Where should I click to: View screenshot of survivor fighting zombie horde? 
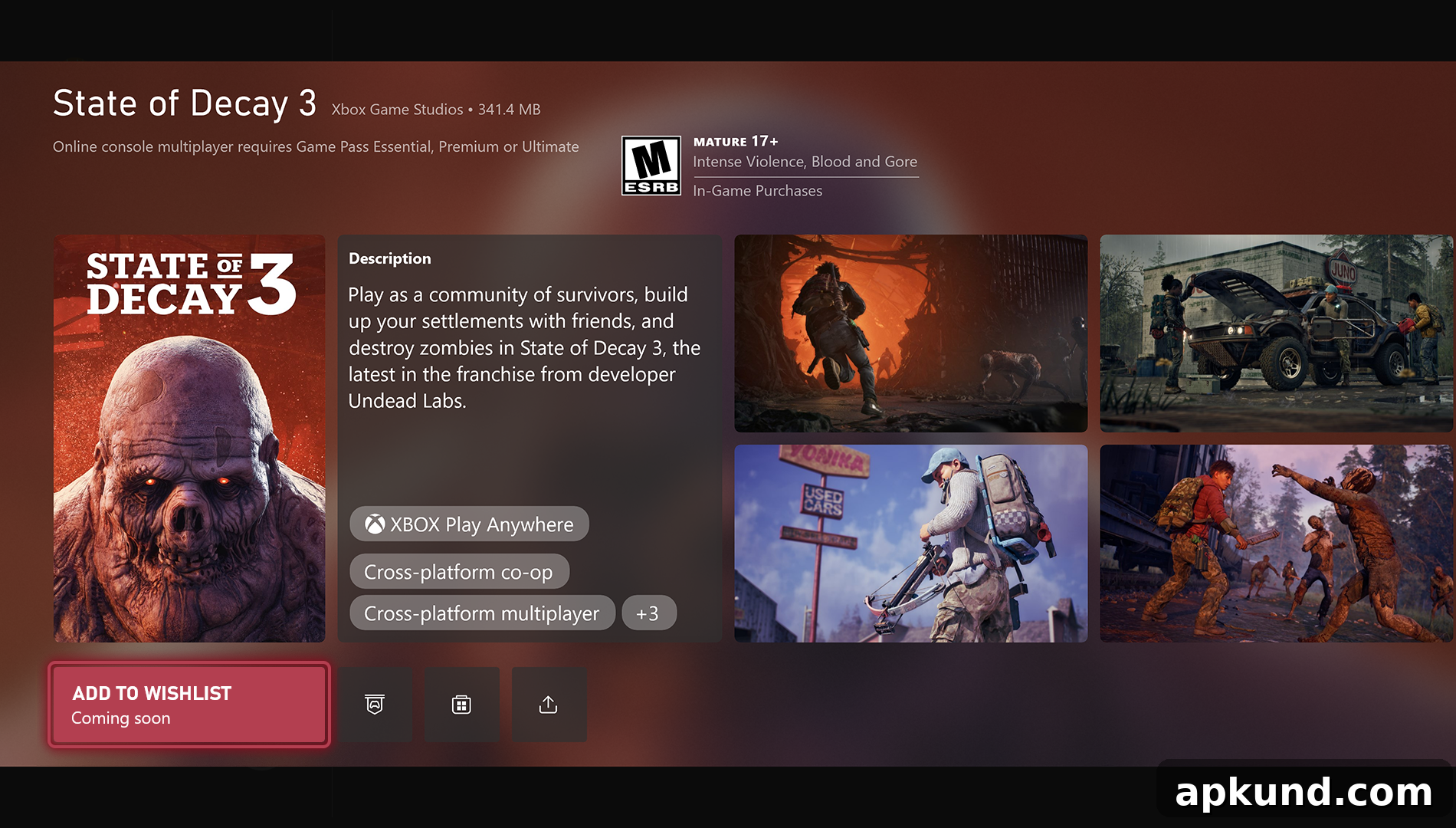pos(1277,544)
